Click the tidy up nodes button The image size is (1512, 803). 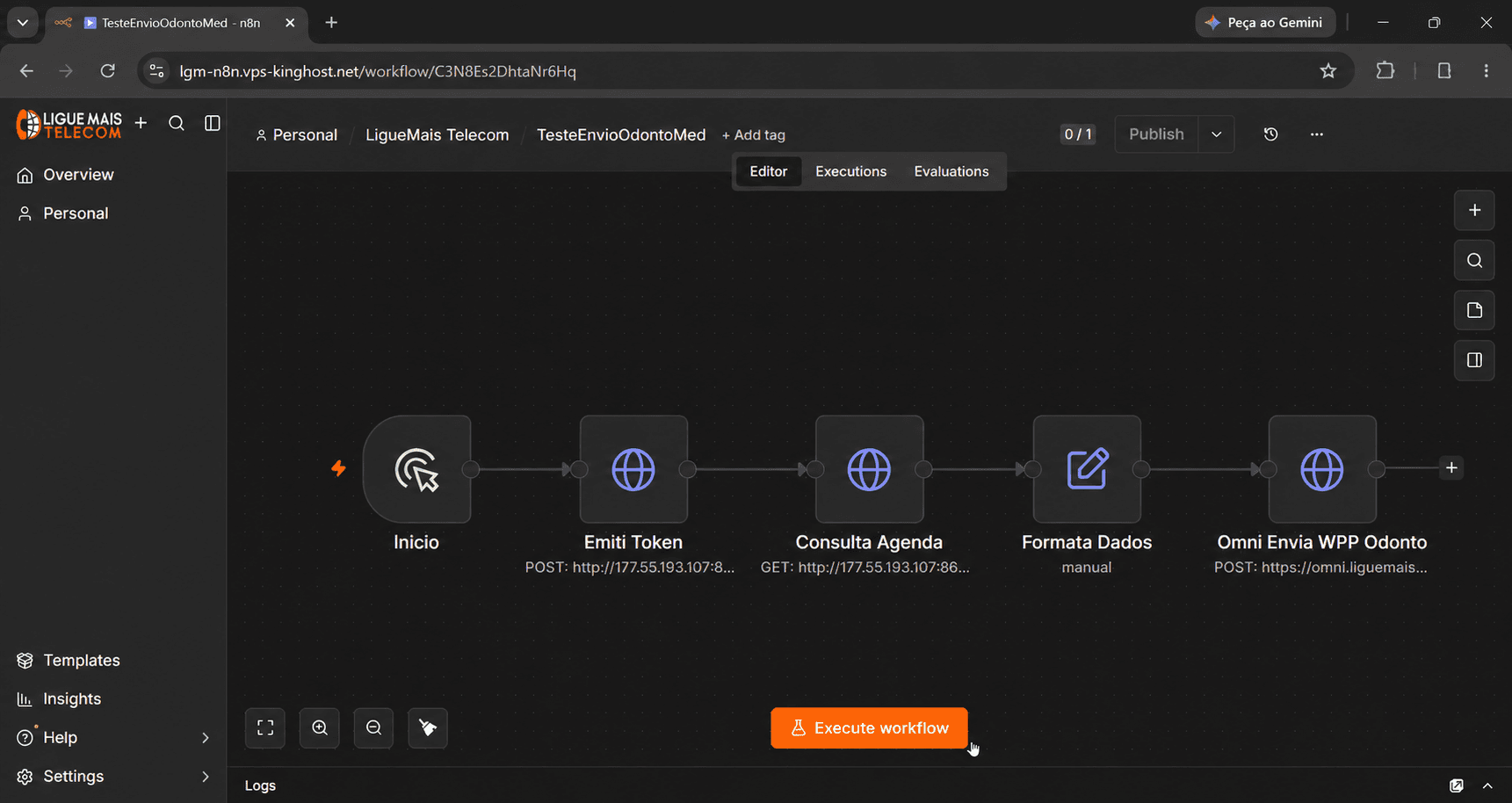pyautogui.click(x=428, y=728)
